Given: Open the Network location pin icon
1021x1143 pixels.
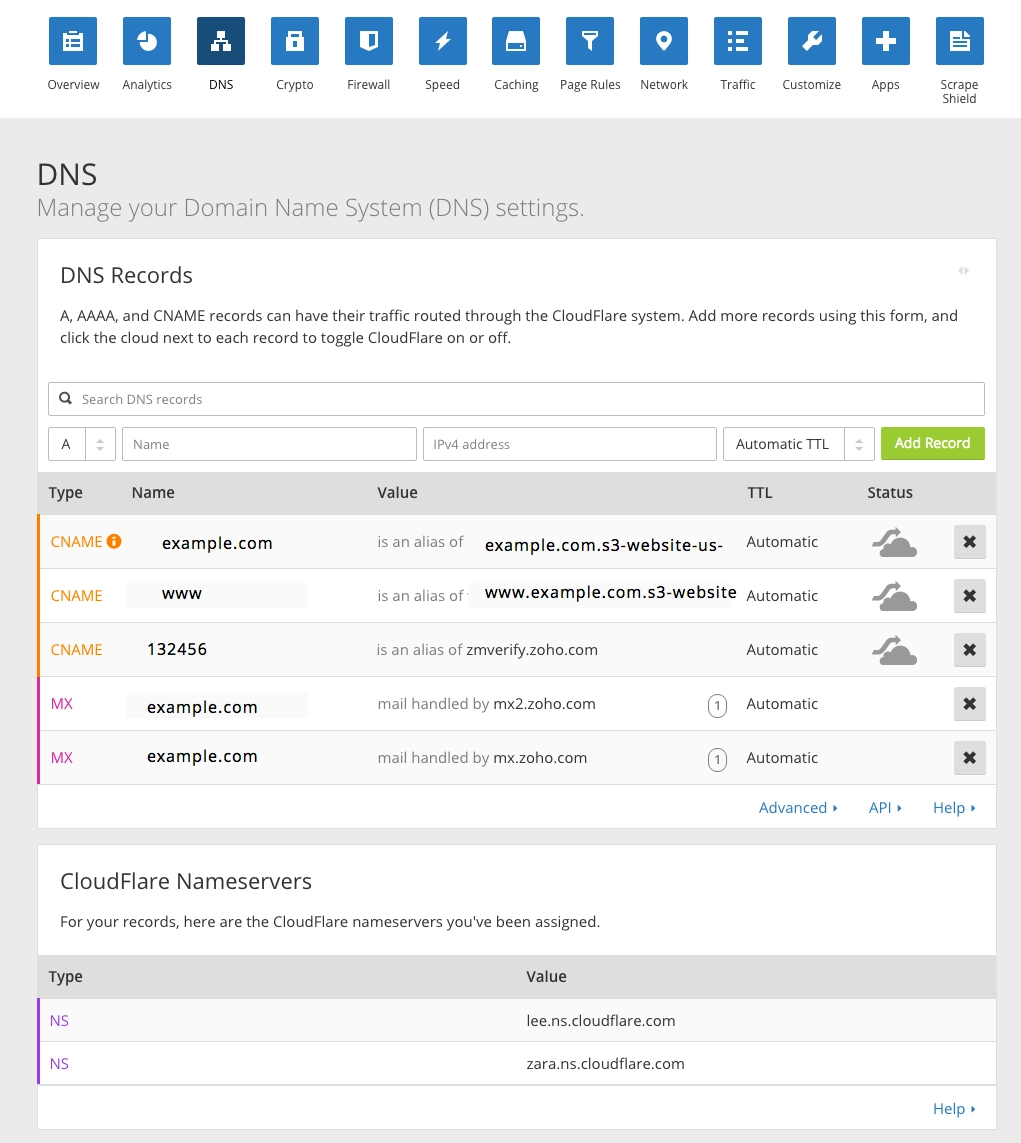Looking at the screenshot, I should pos(664,41).
